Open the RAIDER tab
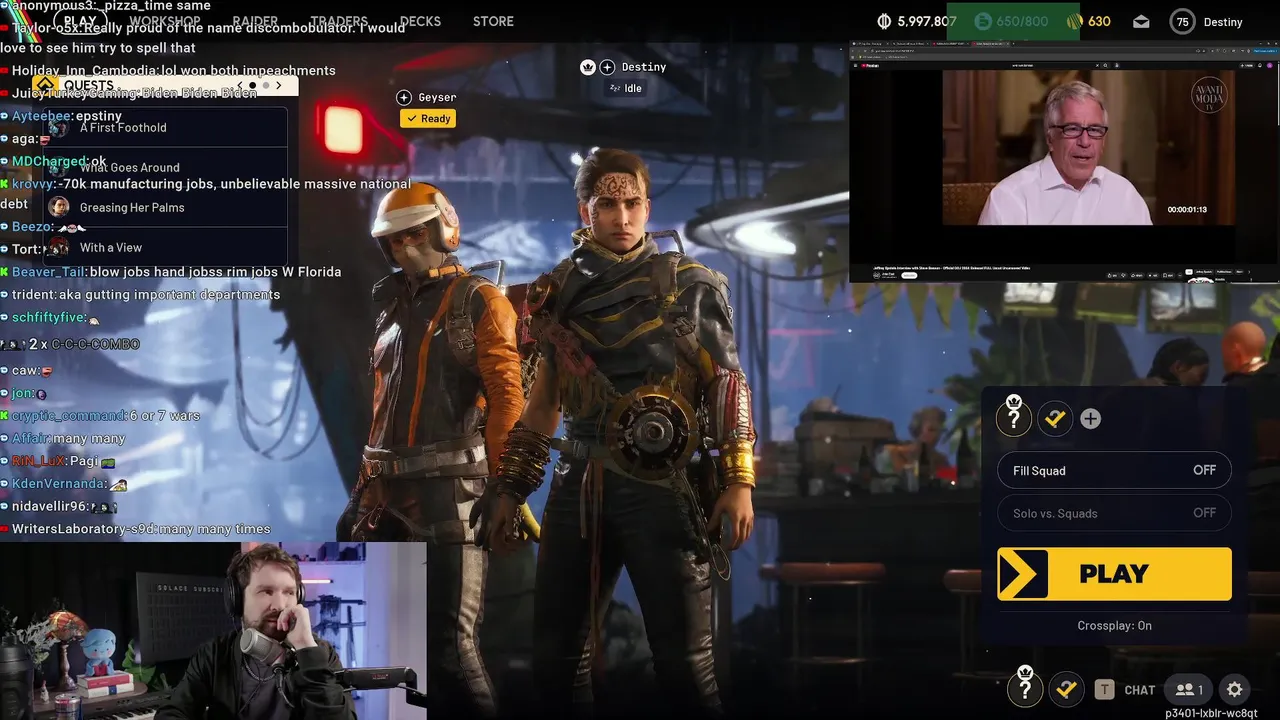This screenshot has height=720, width=1280. (255, 21)
